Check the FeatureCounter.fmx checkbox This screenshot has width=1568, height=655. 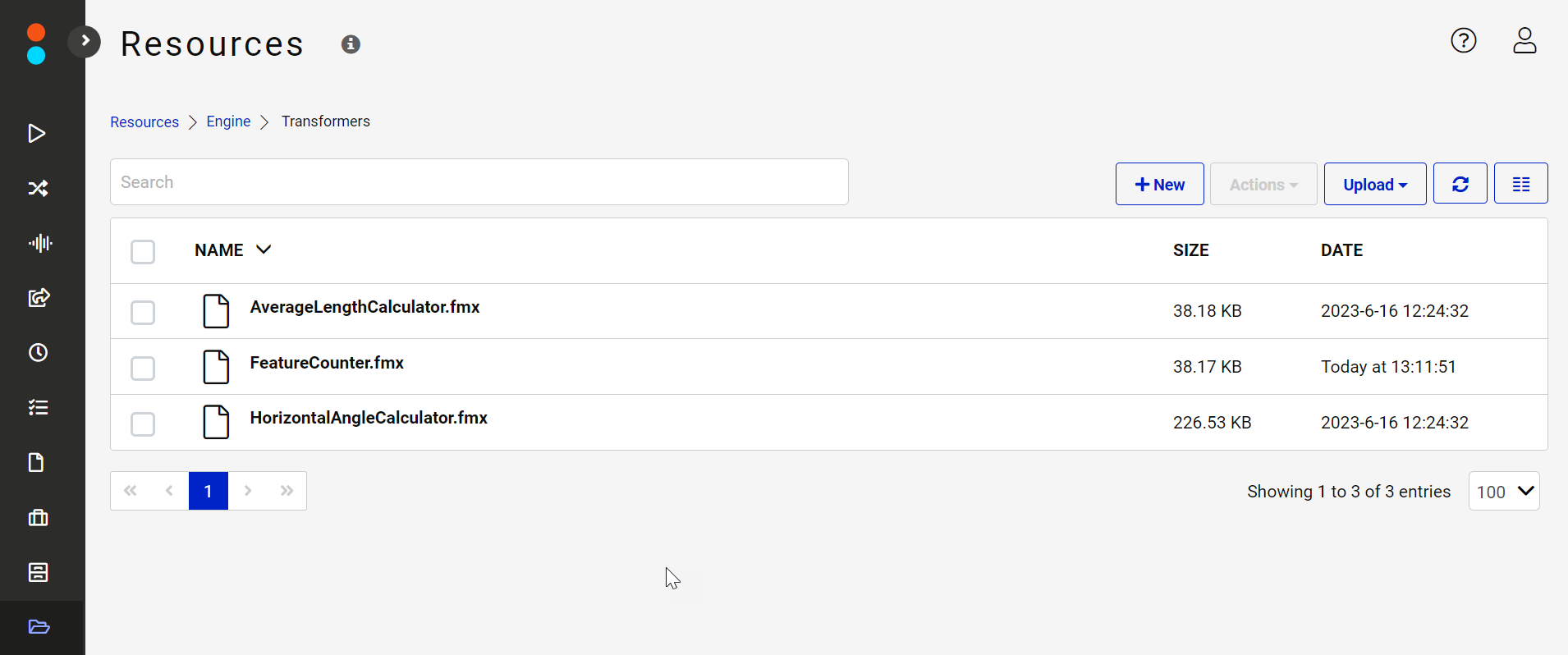coord(143,368)
